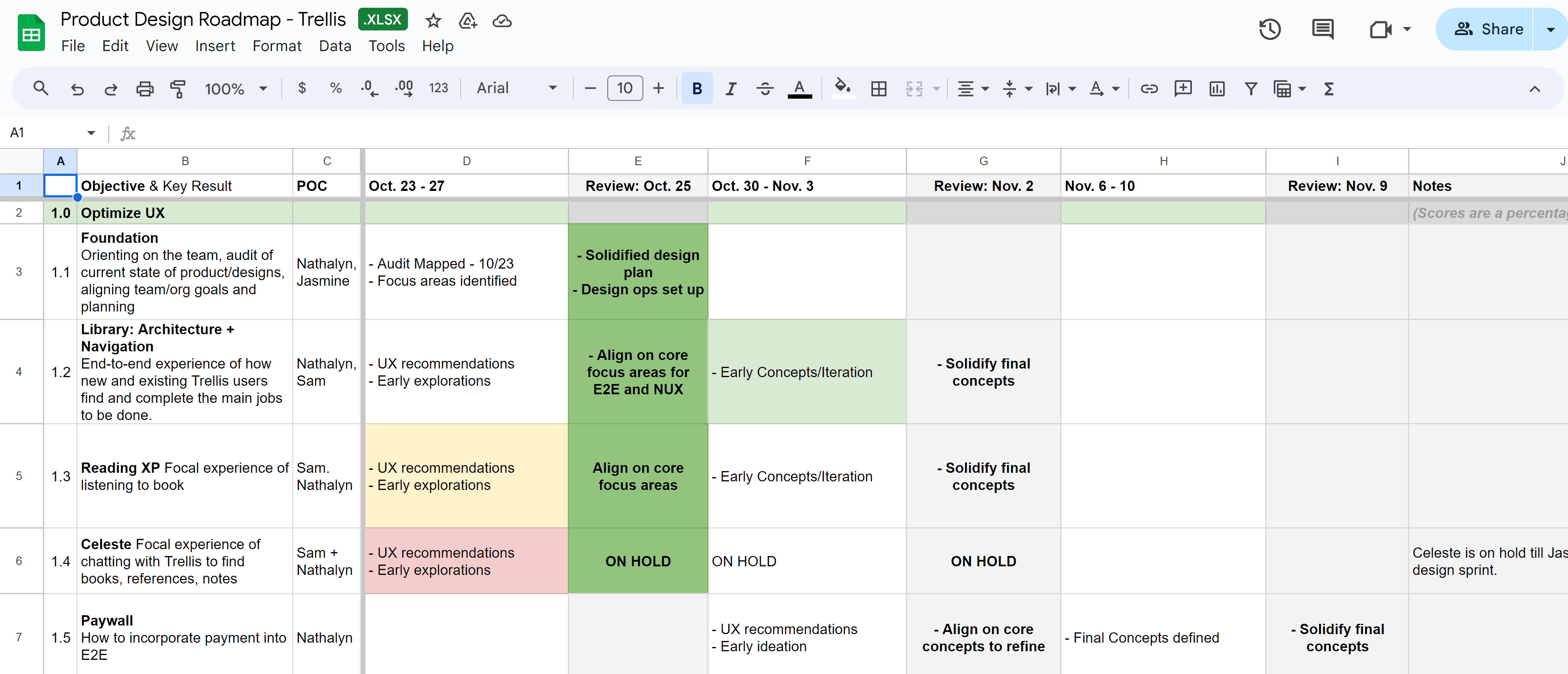Click the .XLSX file badge
The height and width of the screenshot is (674, 1568).
[383, 19]
